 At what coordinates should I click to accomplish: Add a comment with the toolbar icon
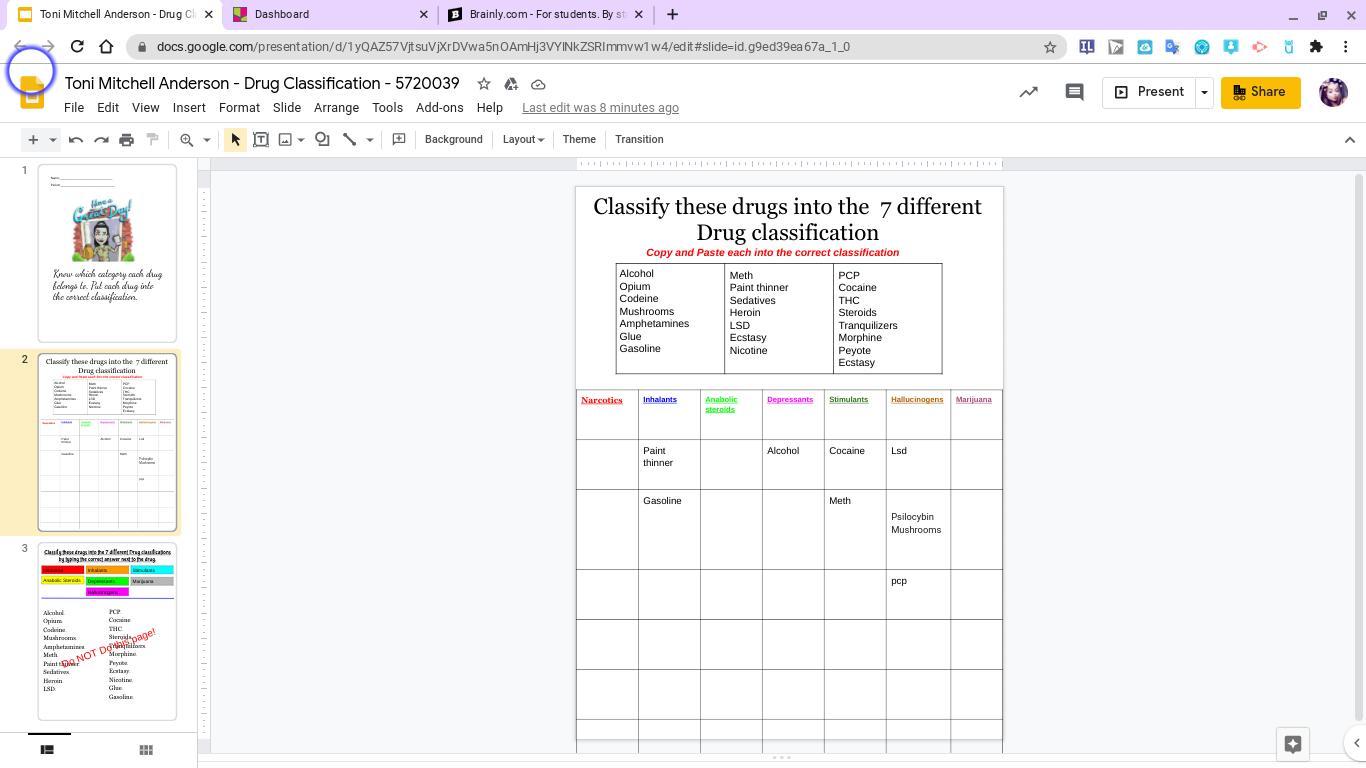[399, 140]
